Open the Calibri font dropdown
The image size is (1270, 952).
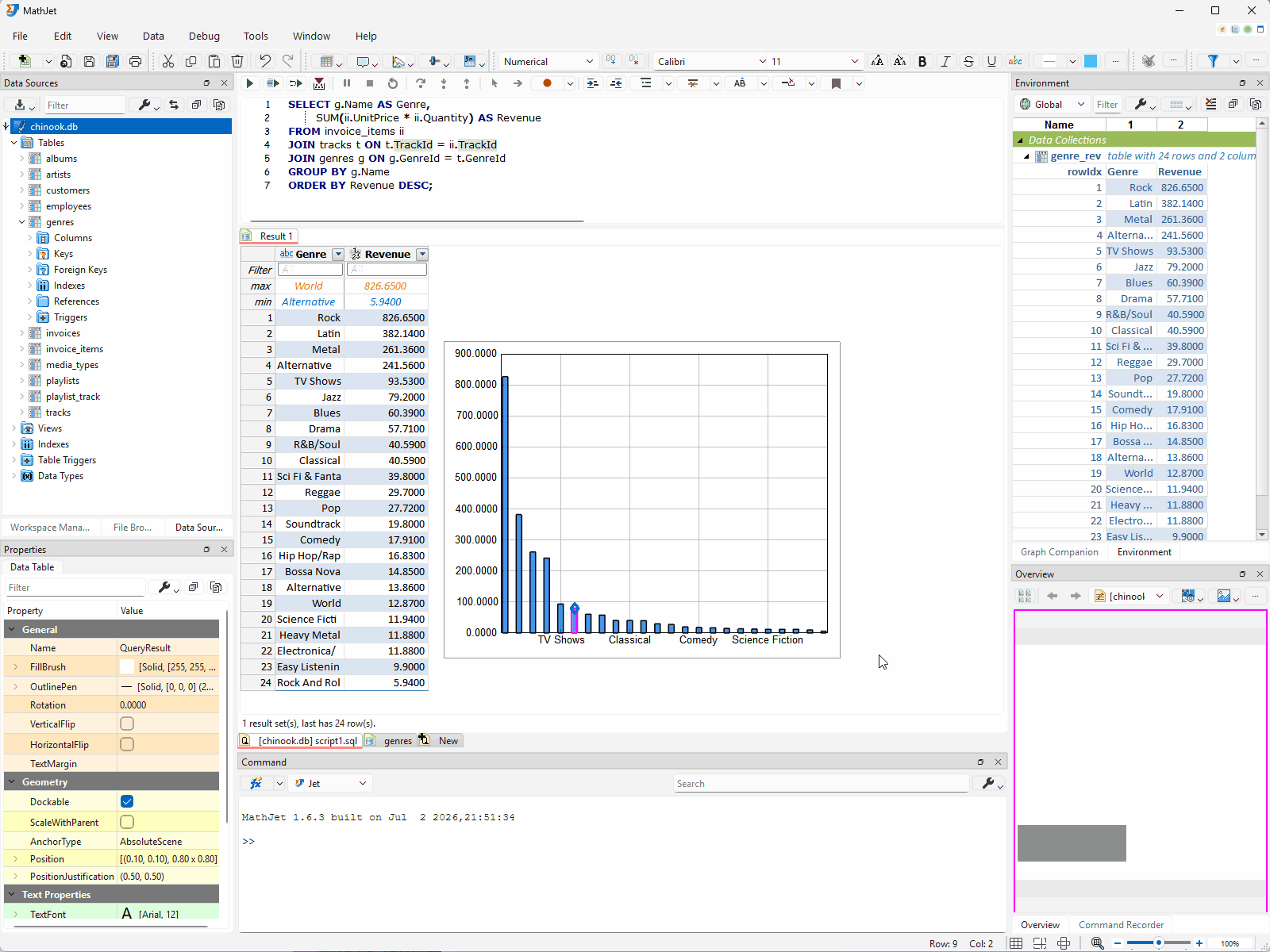tap(711, 61)
